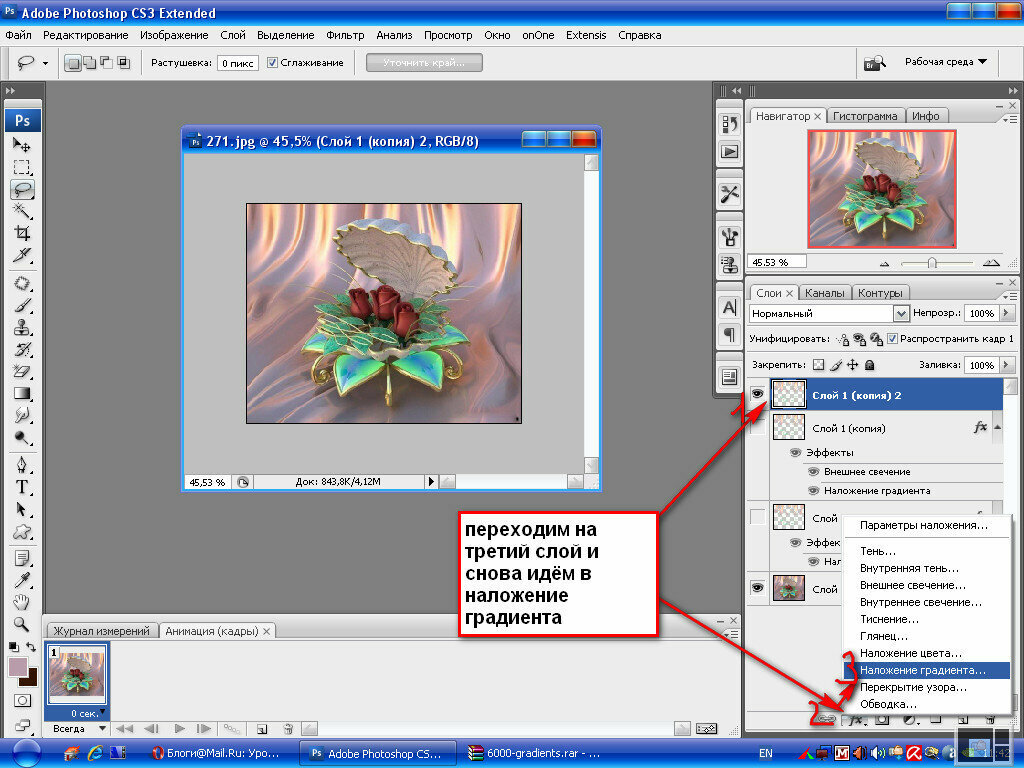Image resolution: width=1024 pixels, height=768 pixels.
Task: Open looping options dropdown Всегда
Action: pos(79,728)
